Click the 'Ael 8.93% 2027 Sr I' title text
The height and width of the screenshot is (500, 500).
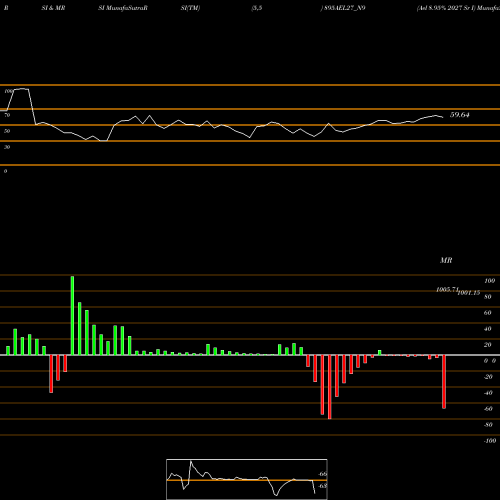(x=446, y=8)
